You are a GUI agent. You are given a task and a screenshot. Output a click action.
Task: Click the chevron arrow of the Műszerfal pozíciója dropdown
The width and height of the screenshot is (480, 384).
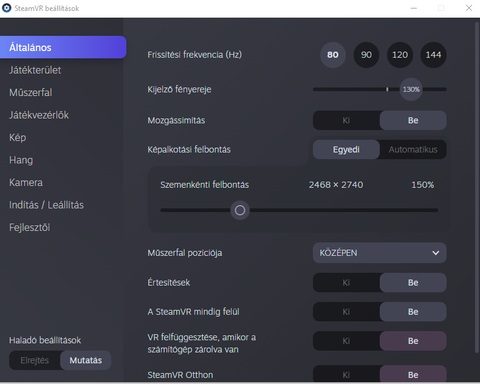pos(436,253)
